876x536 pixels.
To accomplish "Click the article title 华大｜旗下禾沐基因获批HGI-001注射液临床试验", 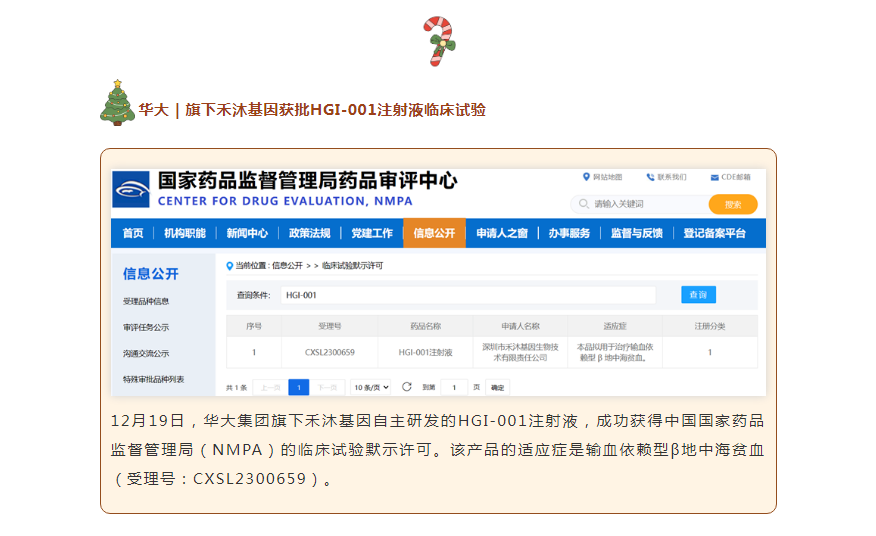I will [x=312, y=110].
